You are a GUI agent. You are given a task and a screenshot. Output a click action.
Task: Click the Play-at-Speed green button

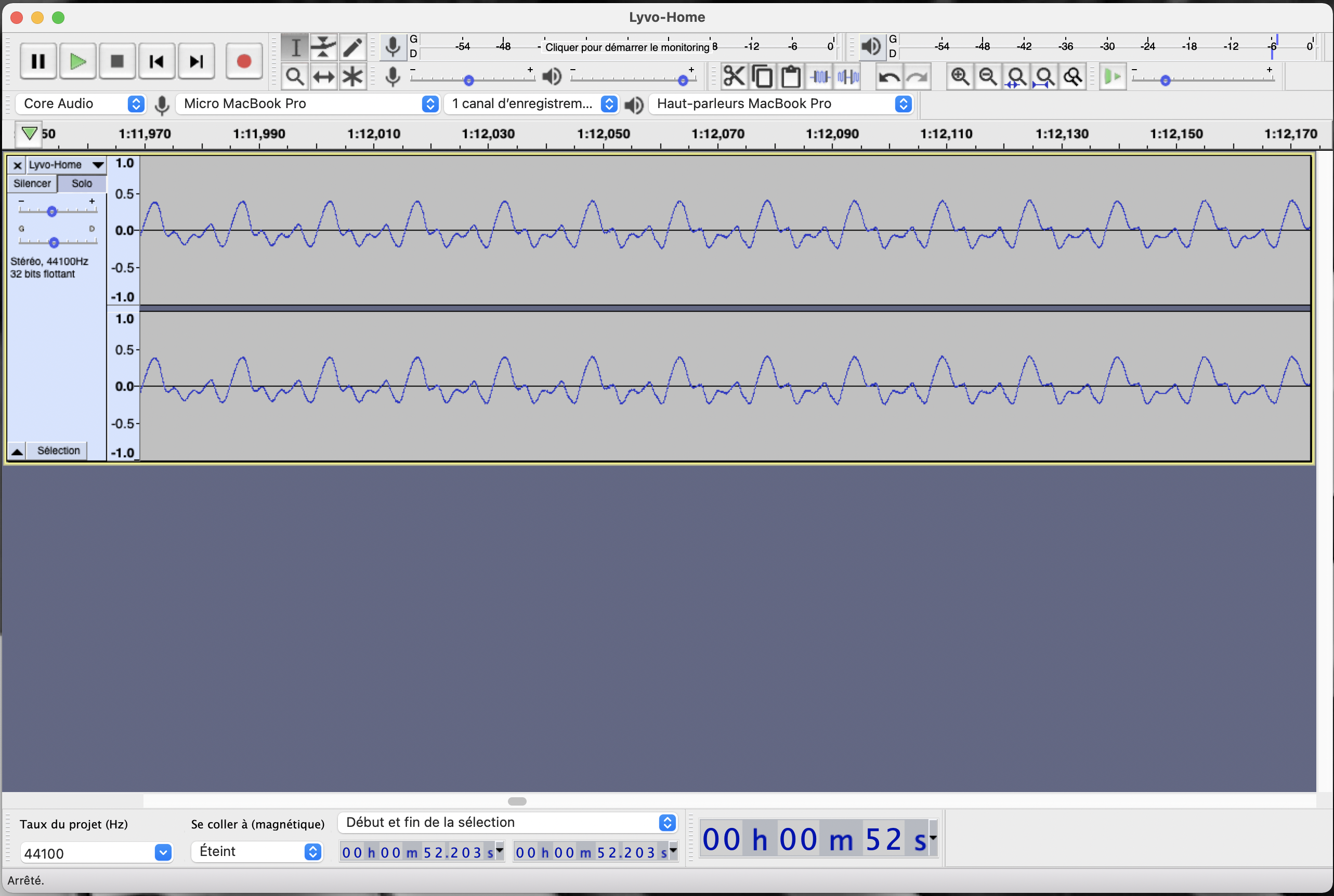pyautogui.click(x=1112, y=76)
